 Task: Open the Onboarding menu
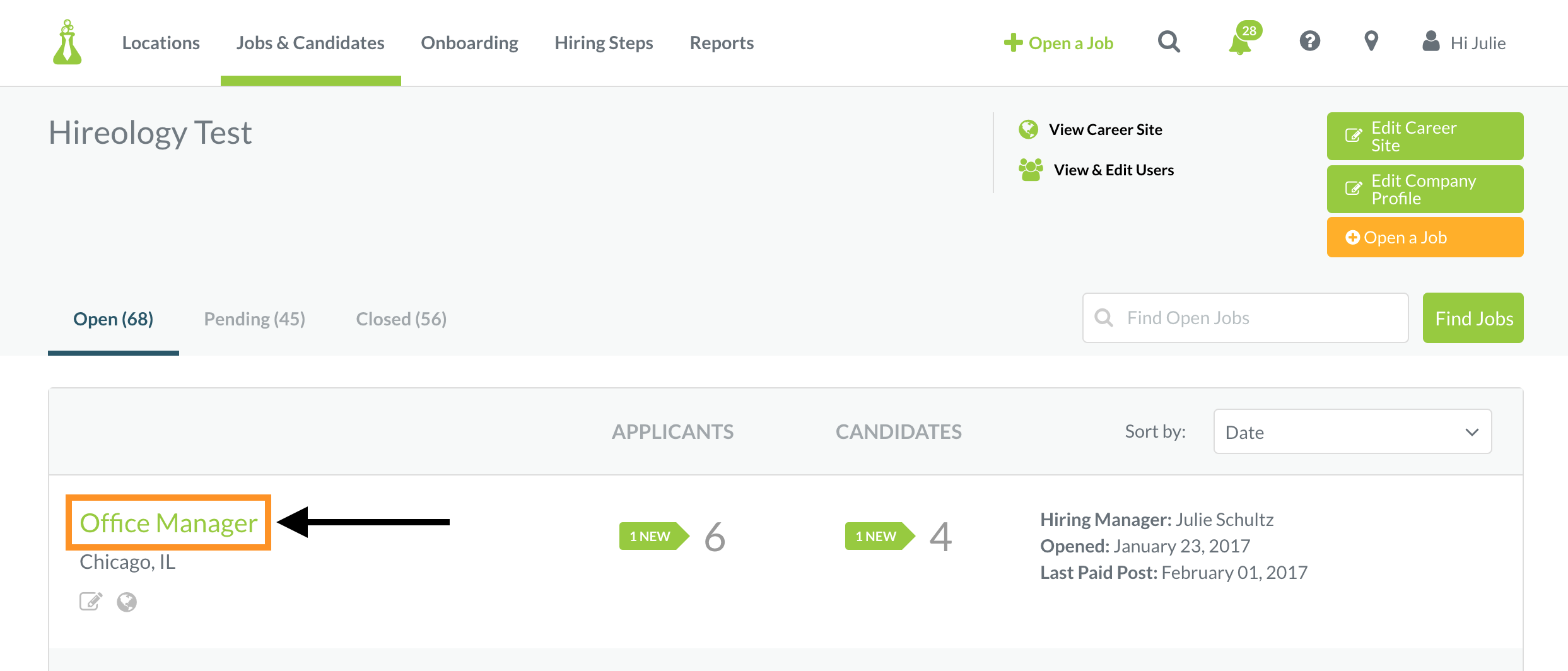click(x=470, y=43)
